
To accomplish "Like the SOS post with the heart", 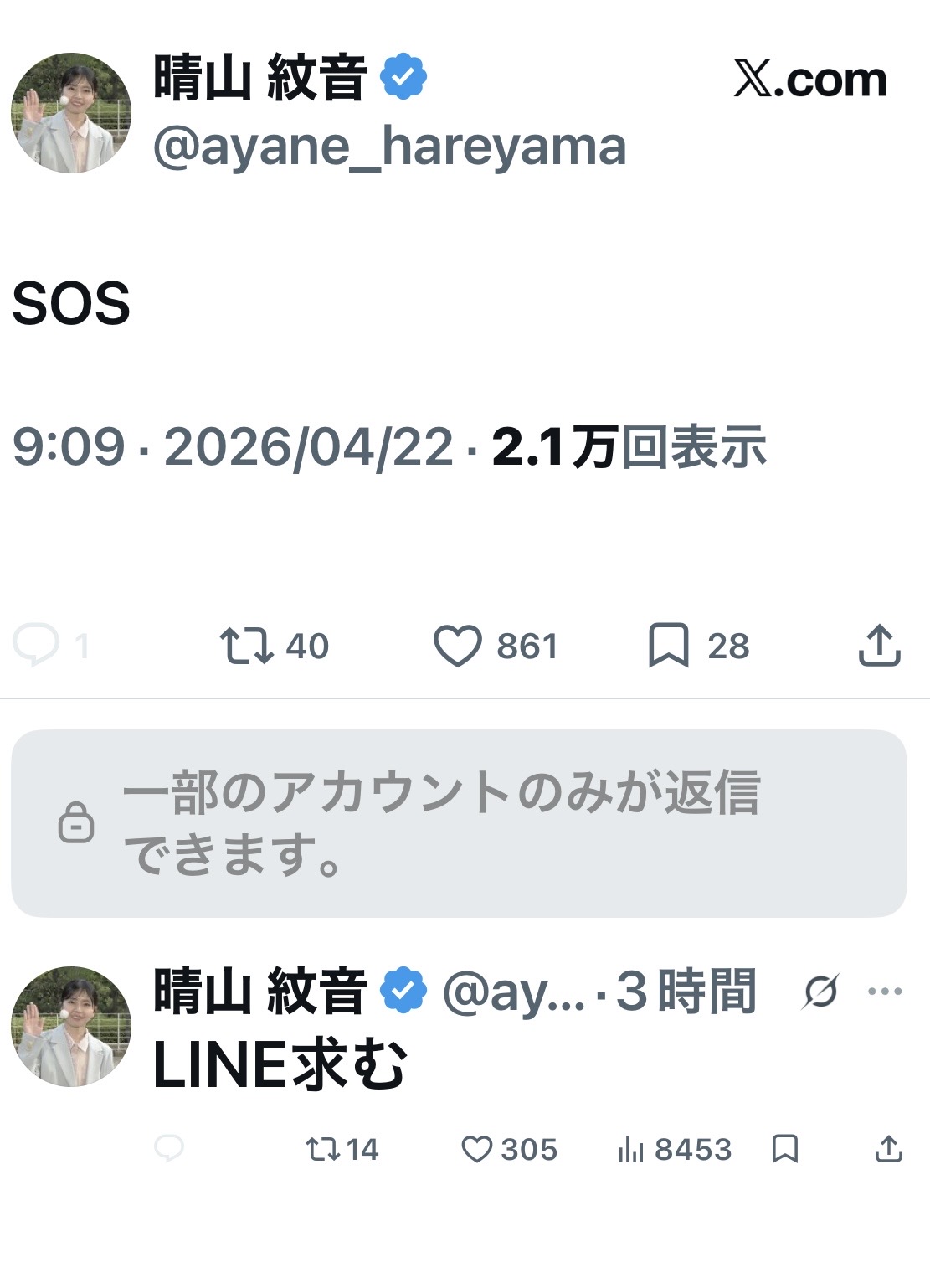I will tap(457, 647).
